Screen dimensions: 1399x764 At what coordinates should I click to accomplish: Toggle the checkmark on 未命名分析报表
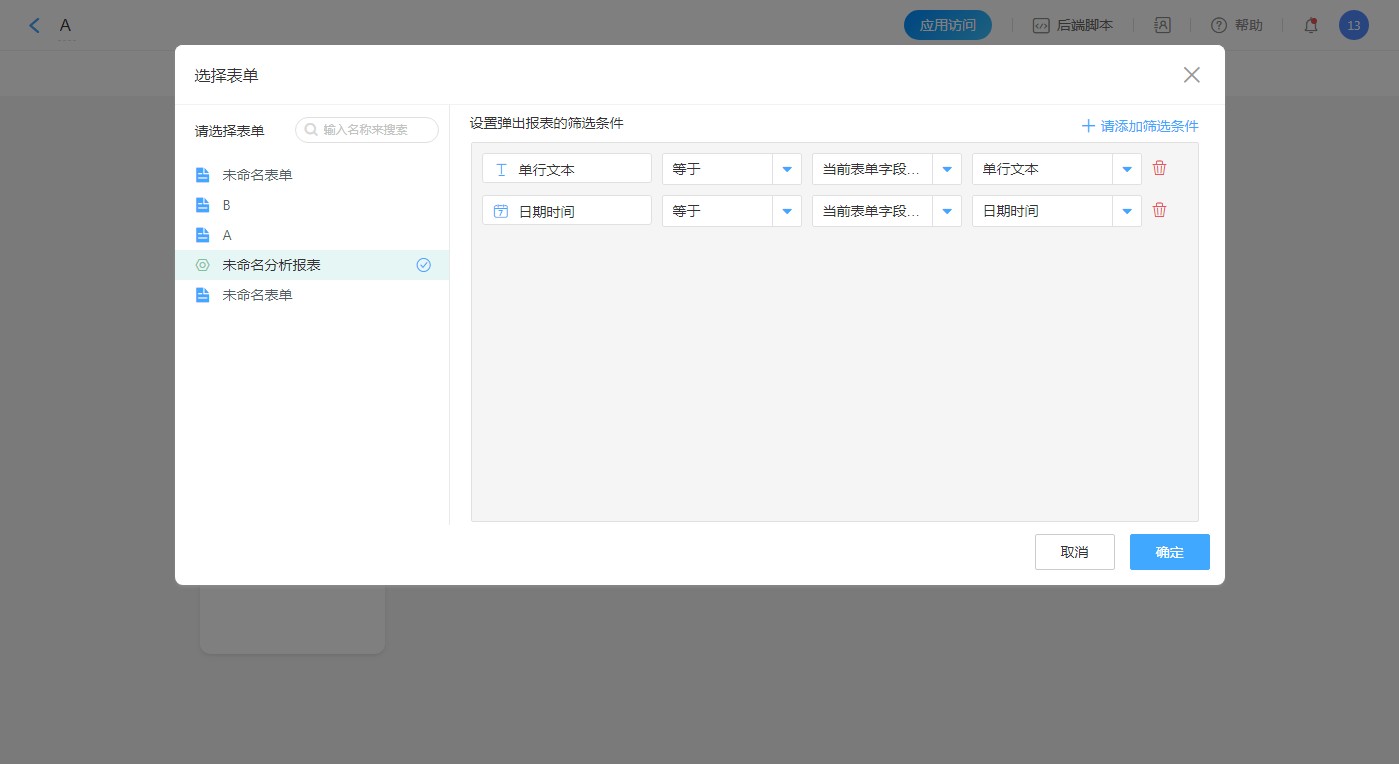[423, 265]
